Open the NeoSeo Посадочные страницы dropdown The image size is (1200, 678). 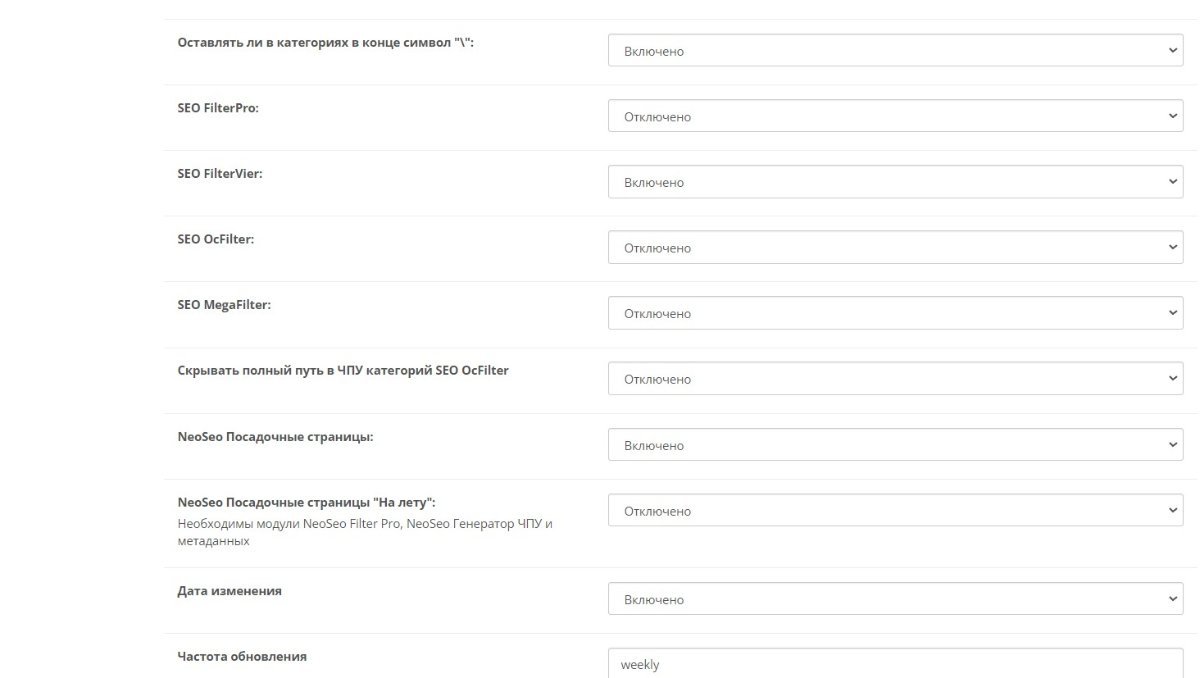(897, 445)
